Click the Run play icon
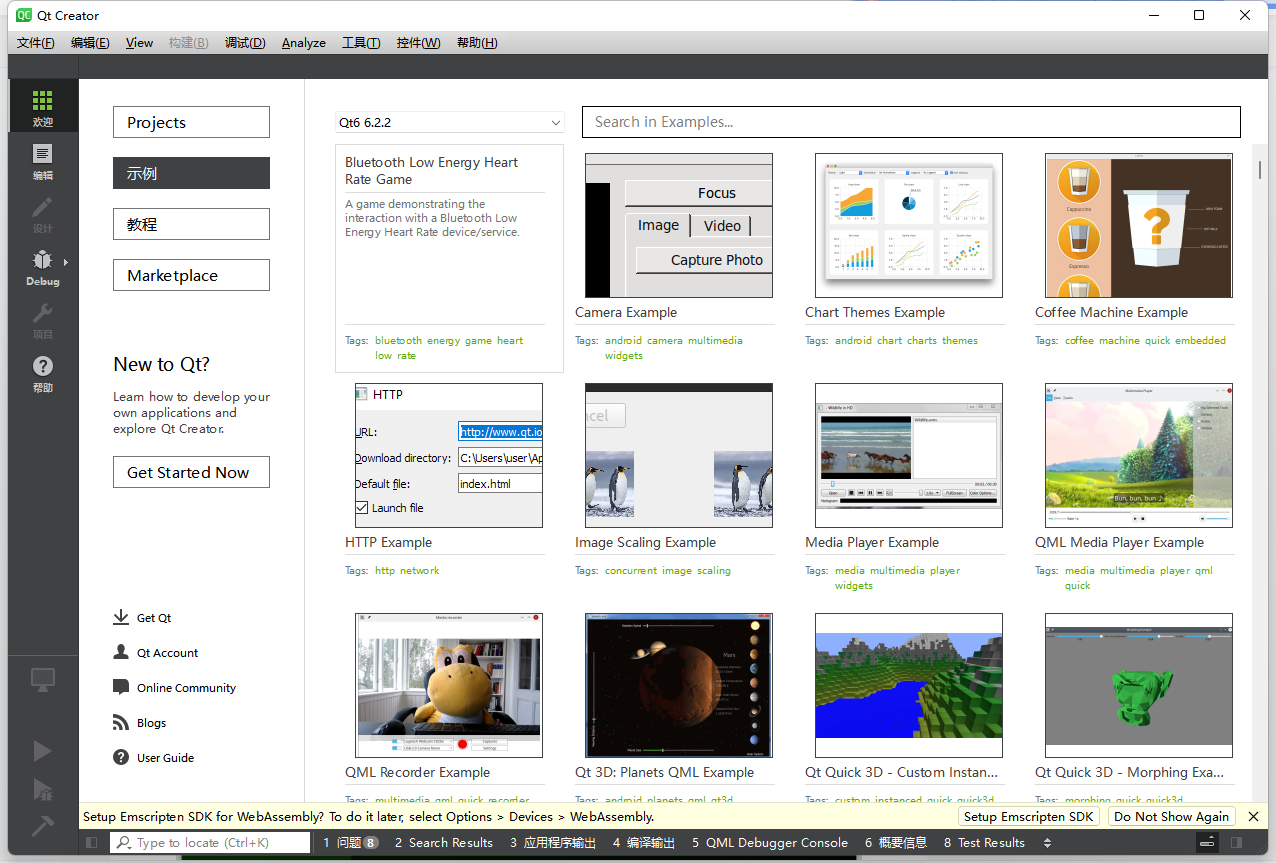Screen dimensions: 1276x863 point(42,750)
